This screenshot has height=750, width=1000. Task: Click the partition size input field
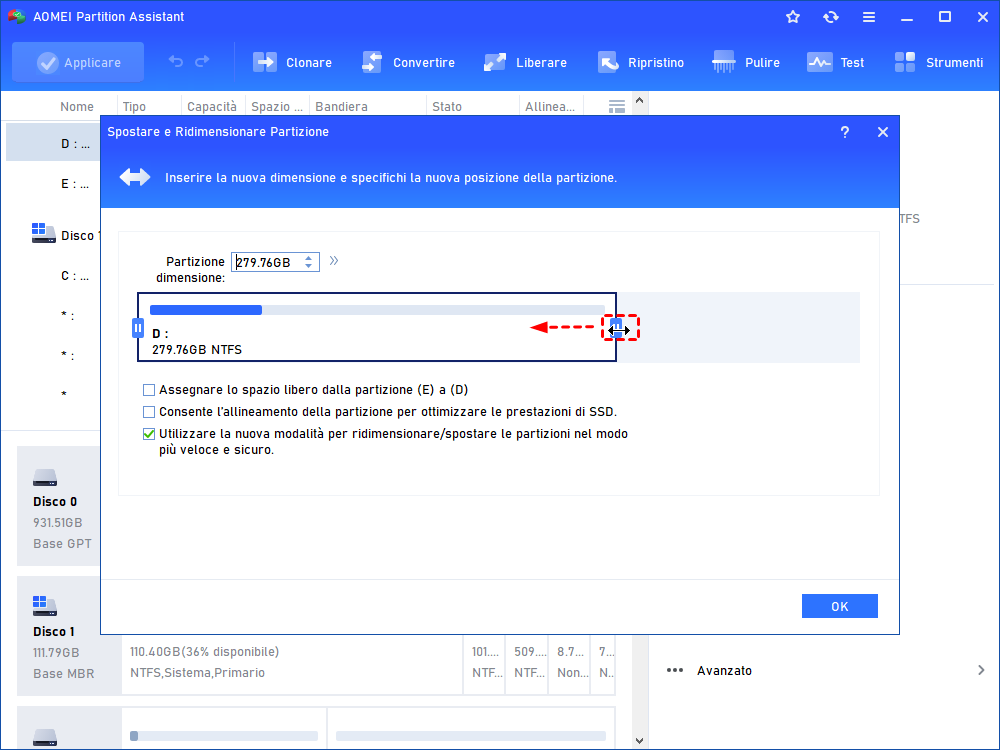tap(268, 262)
